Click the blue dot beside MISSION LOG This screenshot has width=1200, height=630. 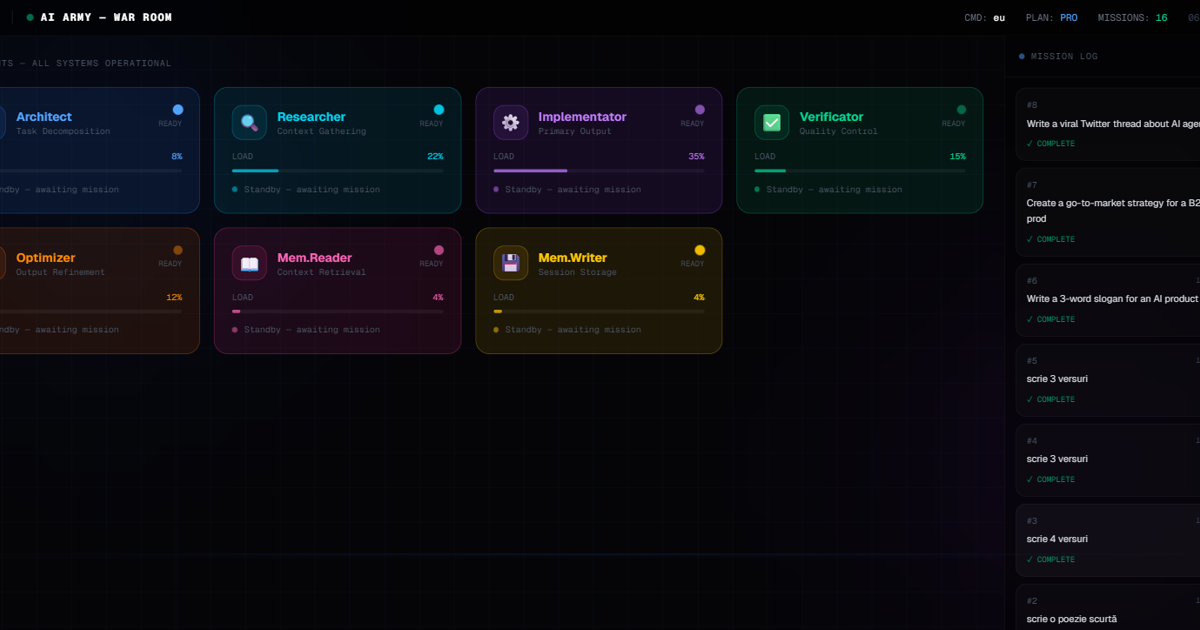(x=1021, y=57)
